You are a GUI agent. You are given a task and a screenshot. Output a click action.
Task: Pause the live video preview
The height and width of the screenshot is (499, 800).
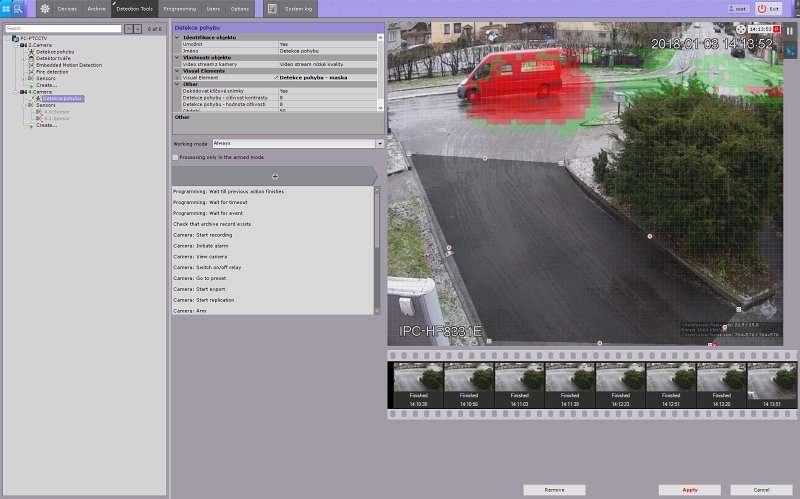click(x=790, y=31)
